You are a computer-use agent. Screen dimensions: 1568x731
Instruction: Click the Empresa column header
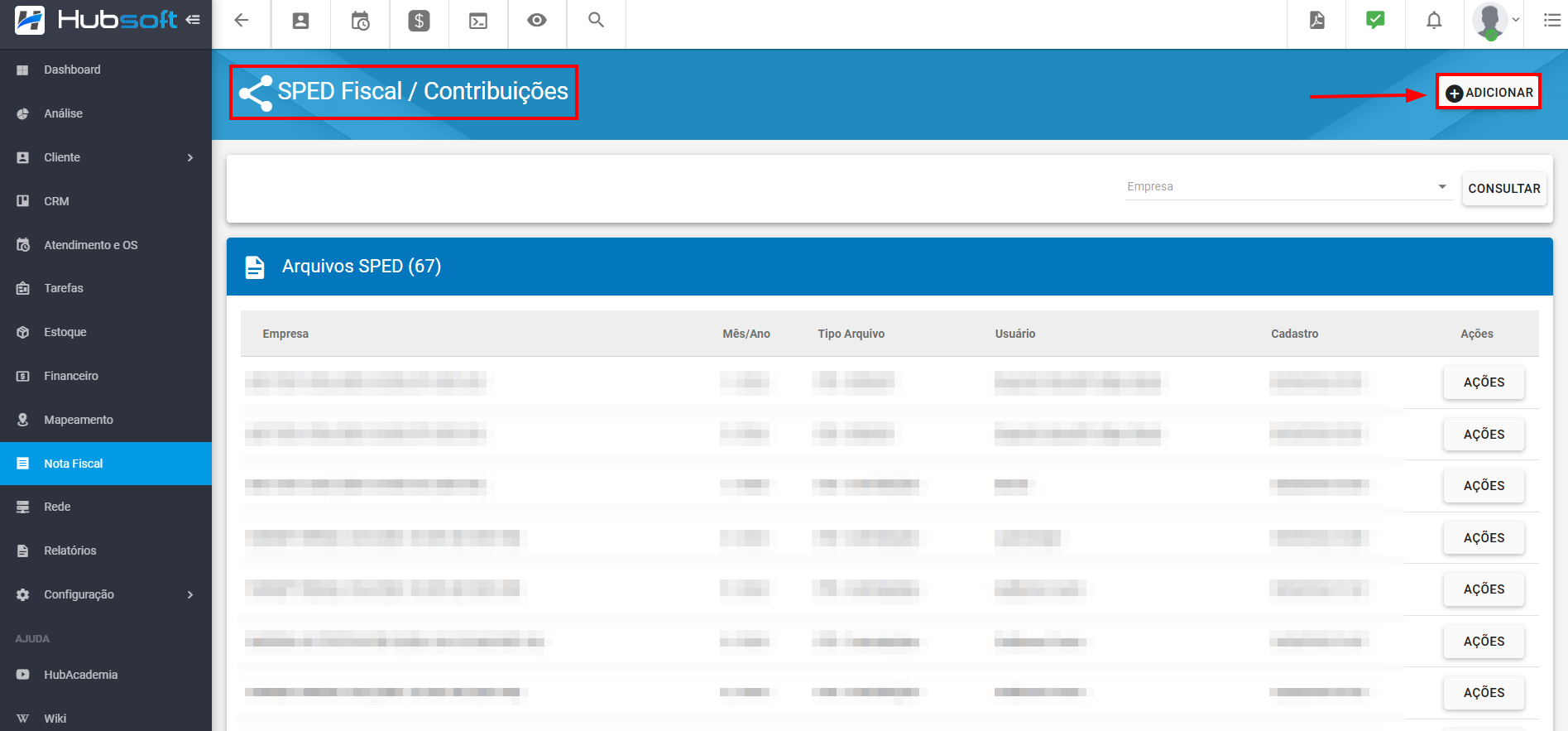click(285, 334)
